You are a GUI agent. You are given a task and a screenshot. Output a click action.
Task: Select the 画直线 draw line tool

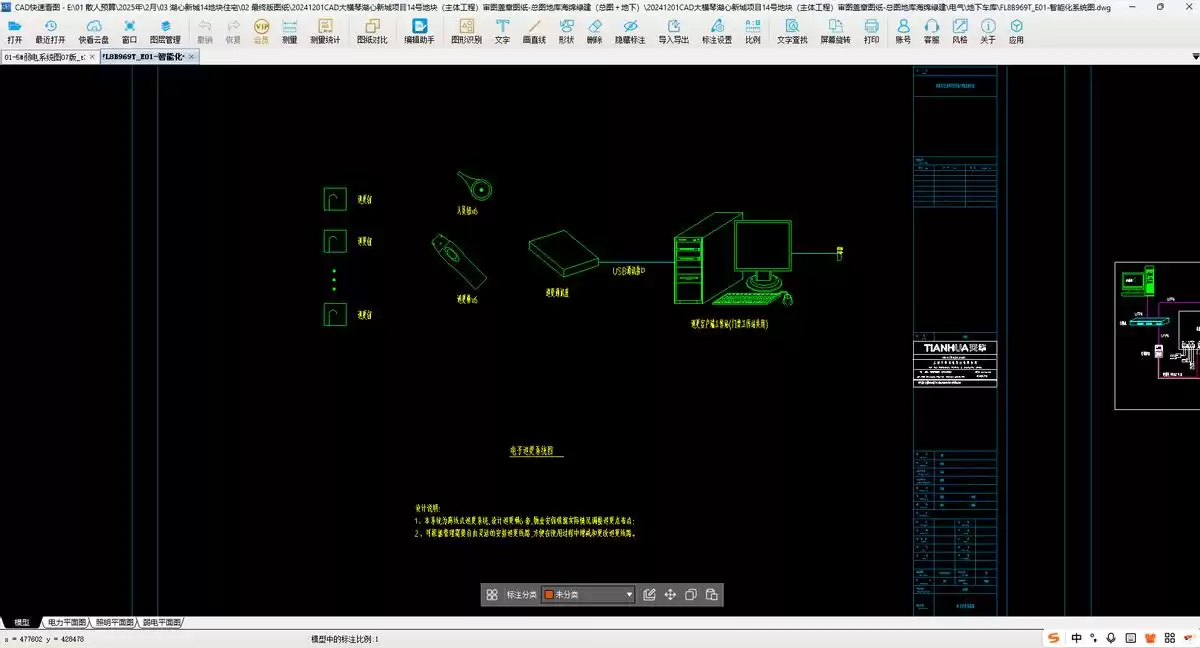534,31
